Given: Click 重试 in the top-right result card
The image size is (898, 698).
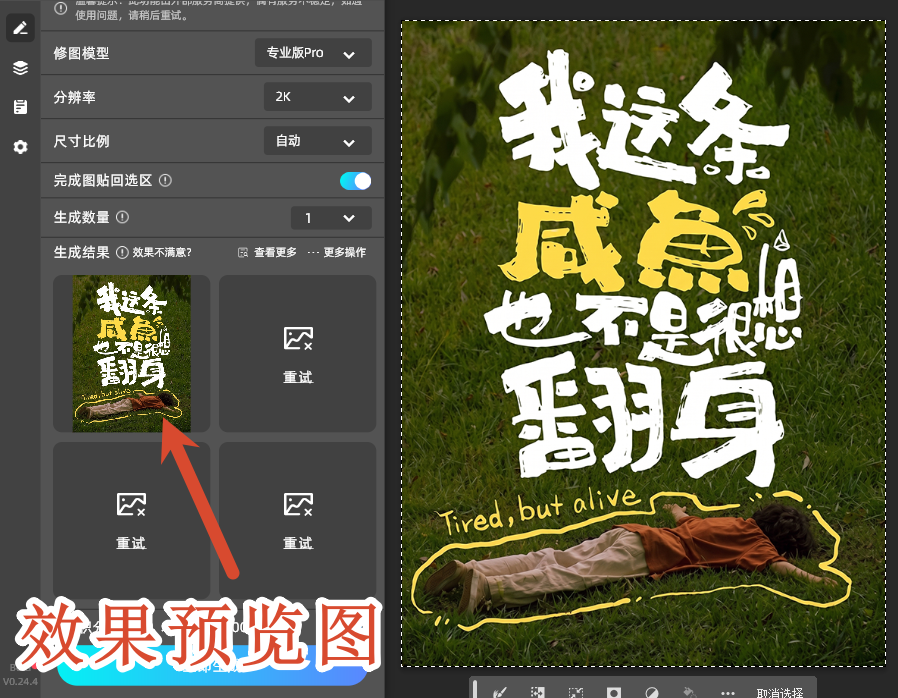Looking at the screenshot, I should (x=298, y=377).
